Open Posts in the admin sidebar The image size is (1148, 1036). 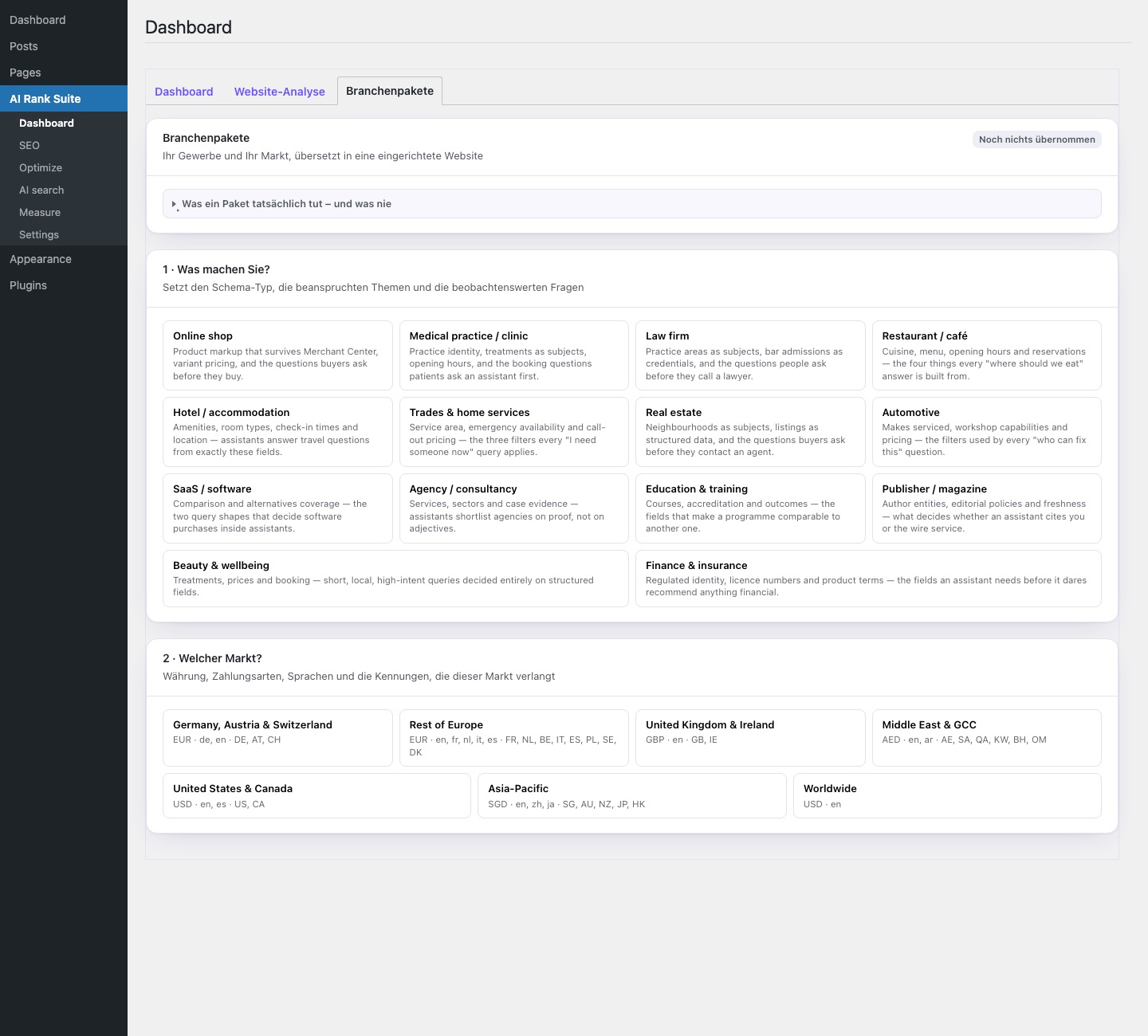(64, 46)
